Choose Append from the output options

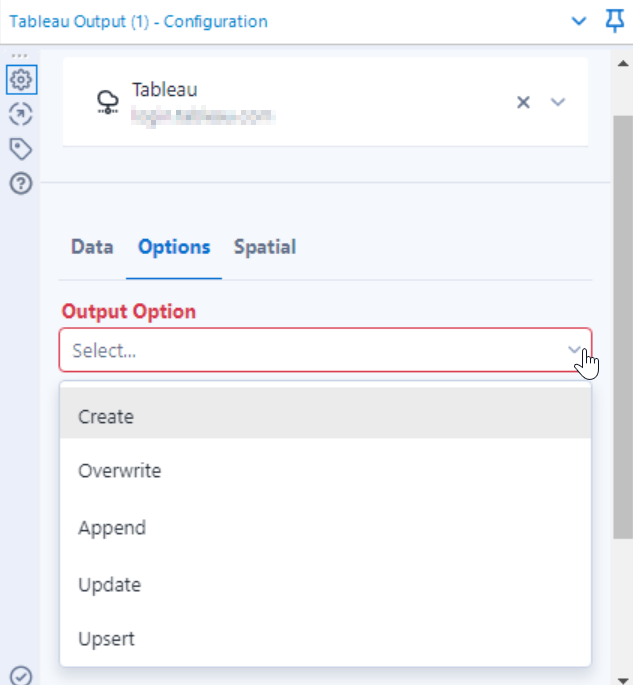click(x=325, y=528)
